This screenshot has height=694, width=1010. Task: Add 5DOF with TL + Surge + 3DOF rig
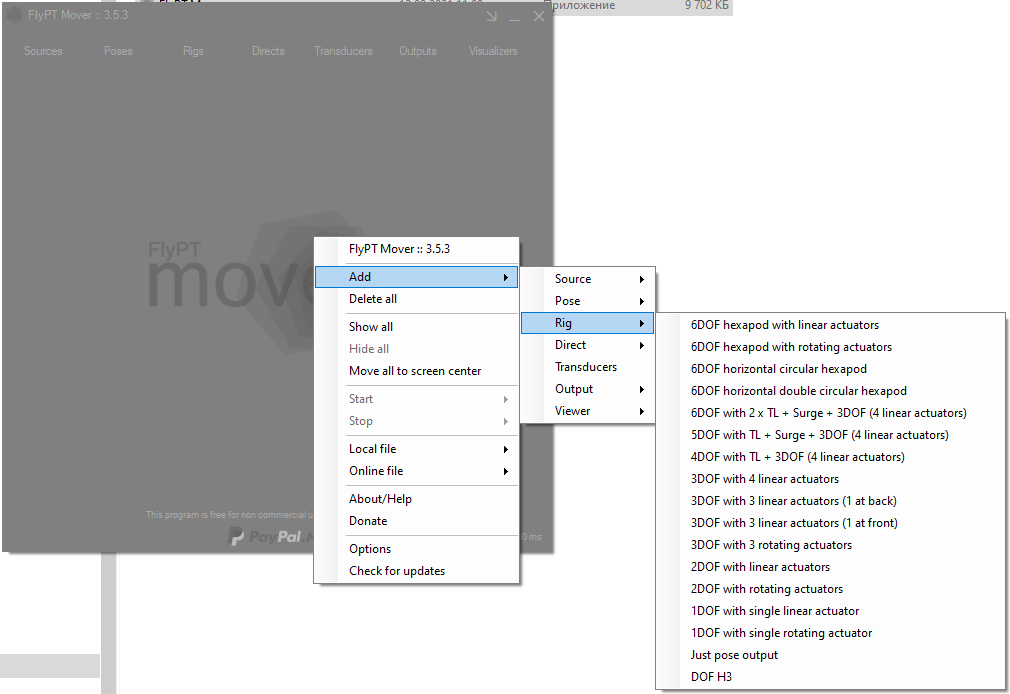tap(830, 435)
